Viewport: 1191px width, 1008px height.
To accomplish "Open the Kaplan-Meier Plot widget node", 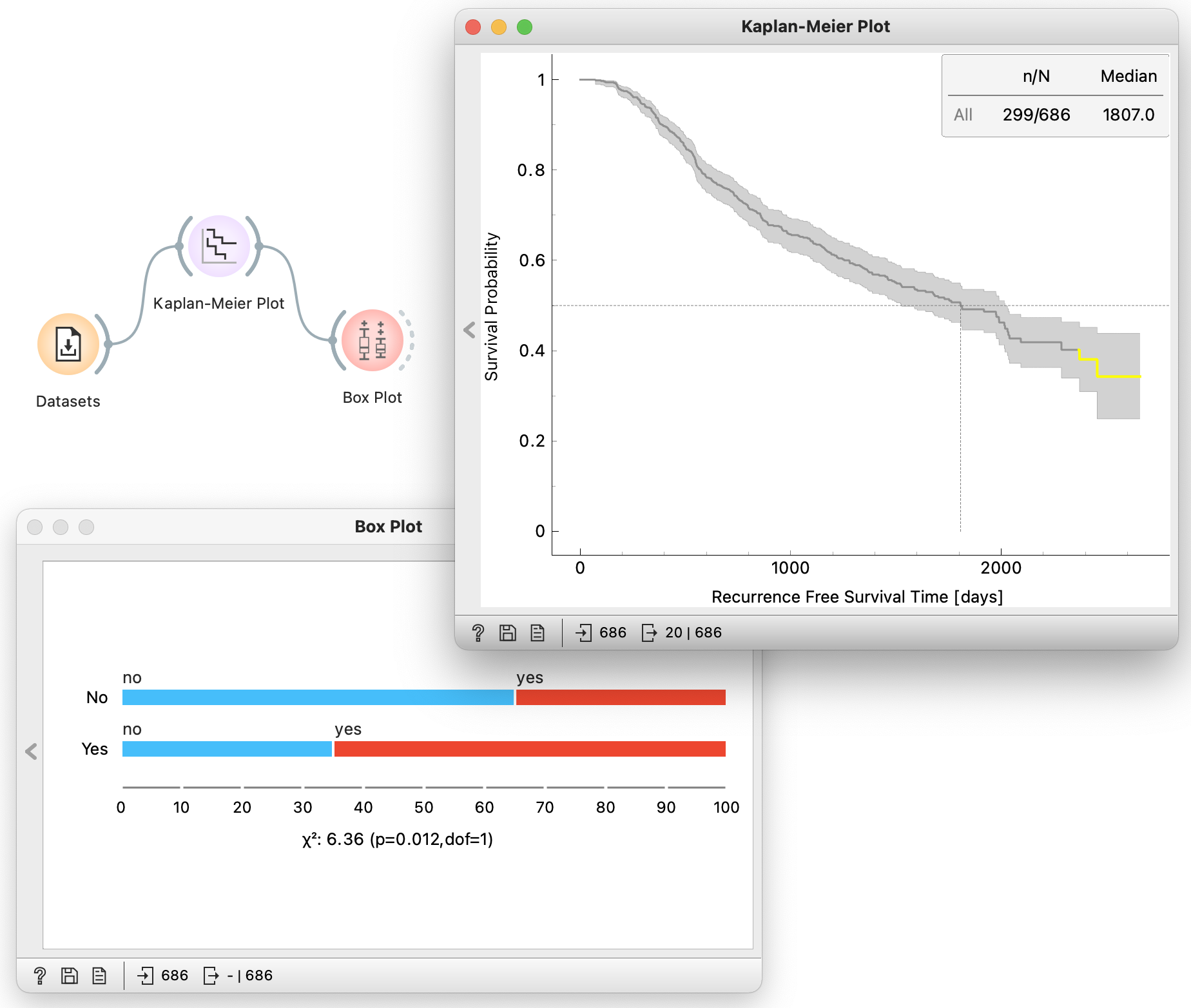I will click(x=218, y=246).
